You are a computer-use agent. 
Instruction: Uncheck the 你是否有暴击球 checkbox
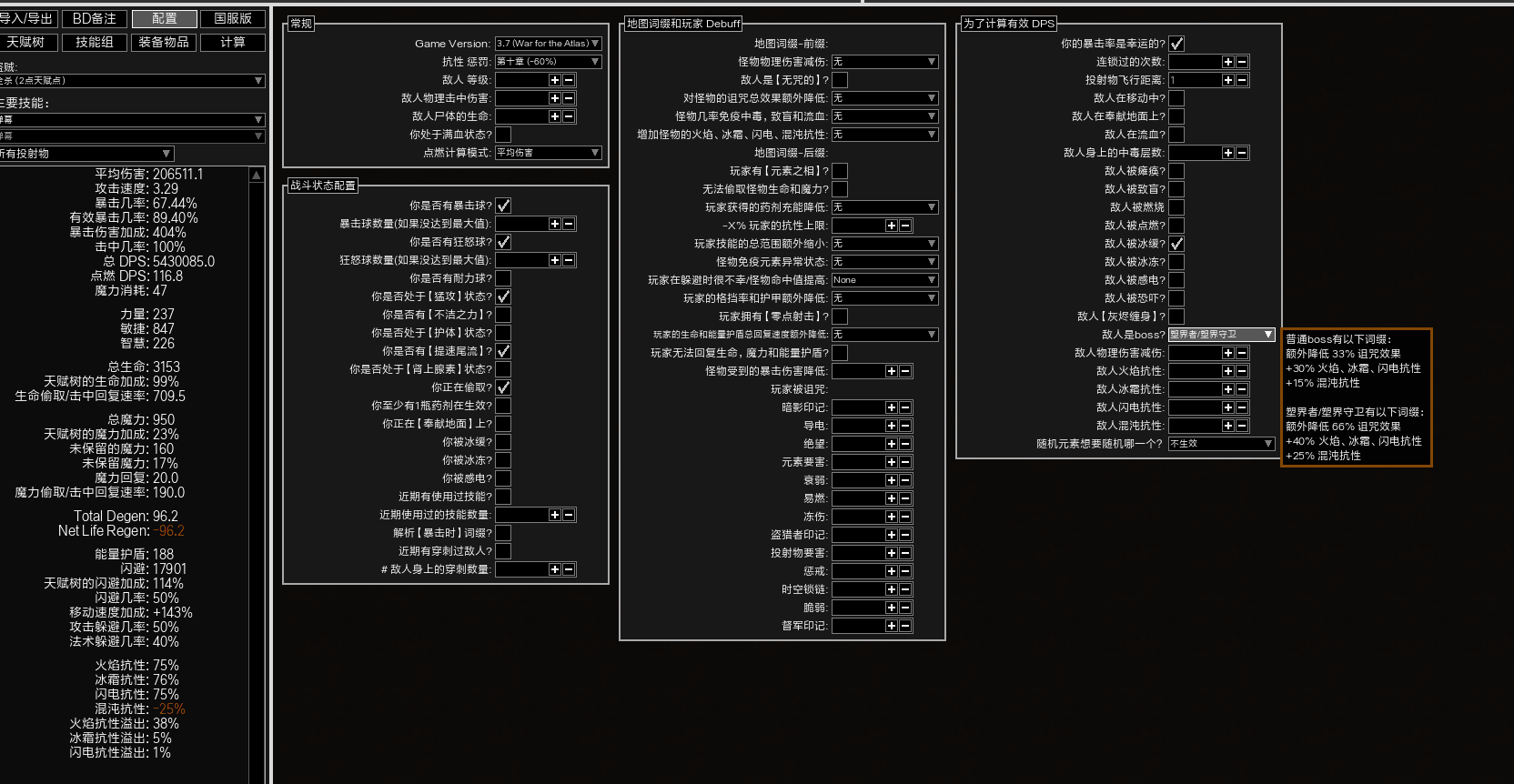(503, 206)
